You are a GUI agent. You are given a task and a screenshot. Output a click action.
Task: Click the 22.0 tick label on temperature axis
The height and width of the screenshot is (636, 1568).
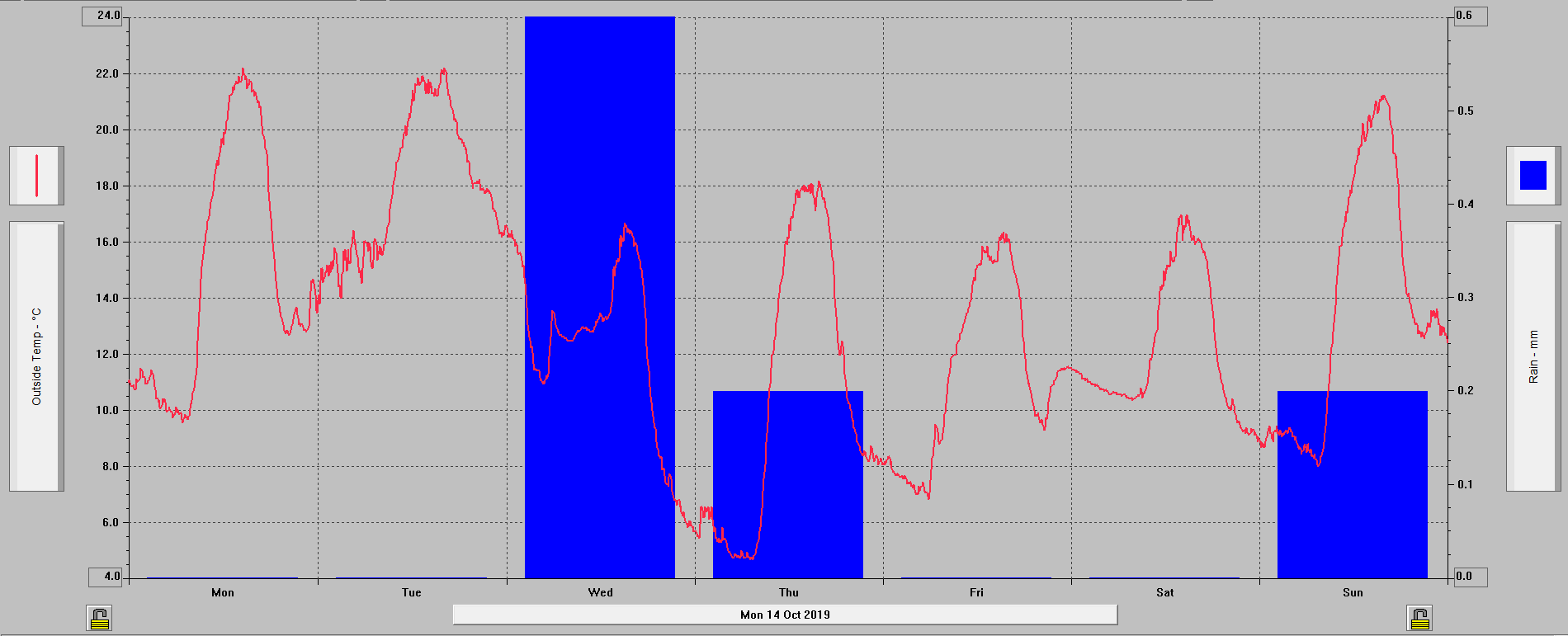[x=107, y=73]
